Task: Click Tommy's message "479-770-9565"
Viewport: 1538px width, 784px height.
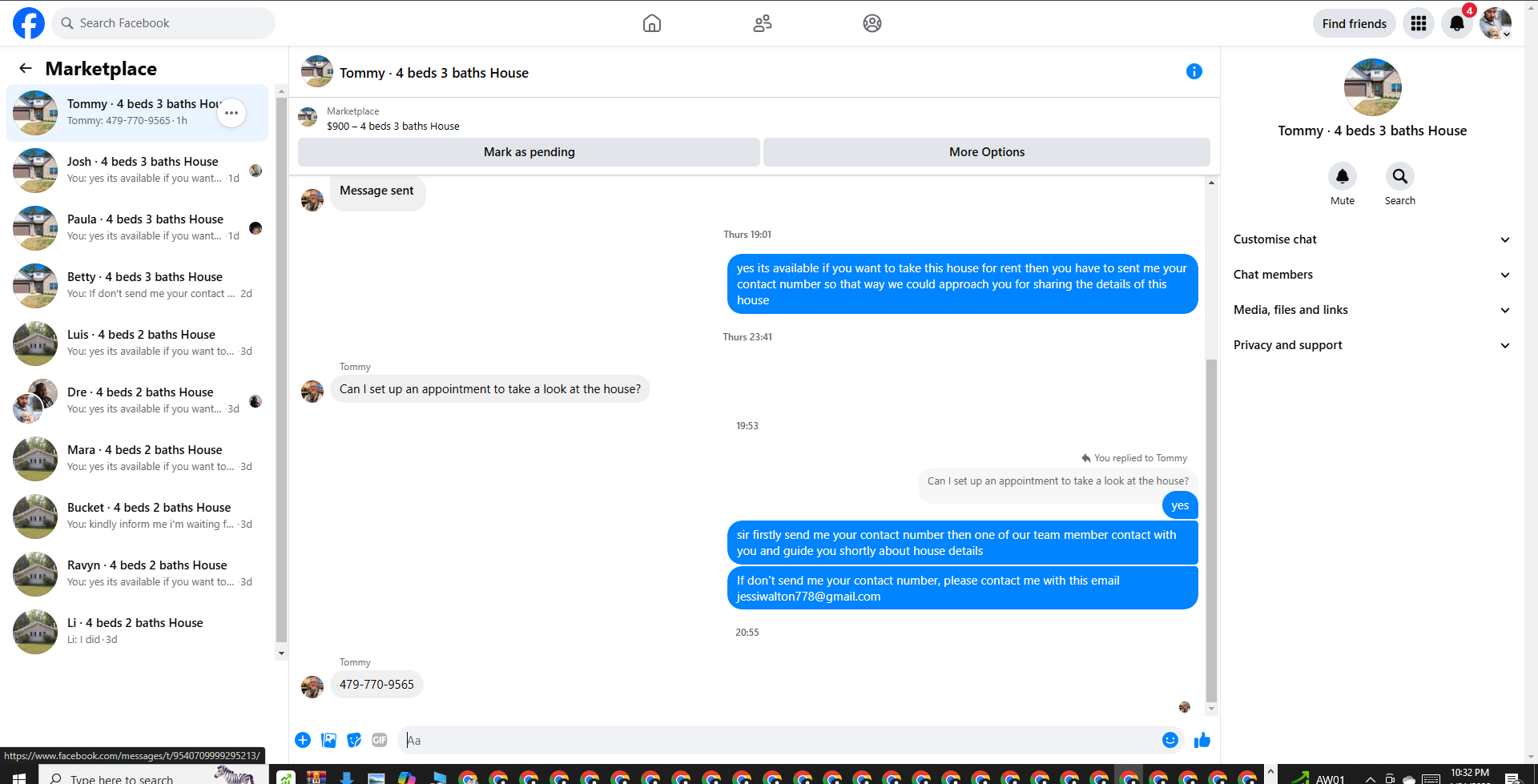Action: 376,685
